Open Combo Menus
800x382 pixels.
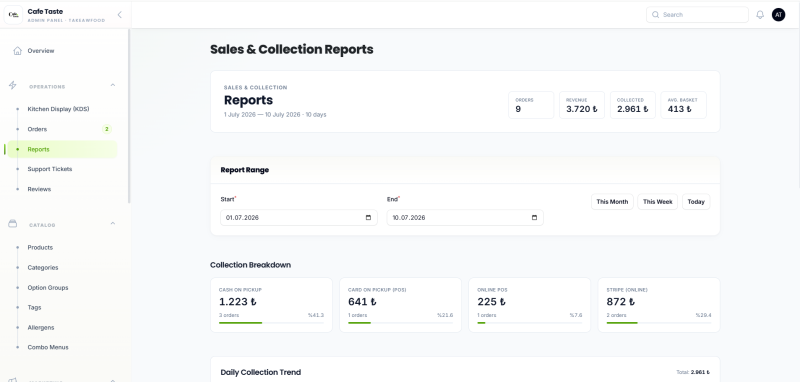48,347
